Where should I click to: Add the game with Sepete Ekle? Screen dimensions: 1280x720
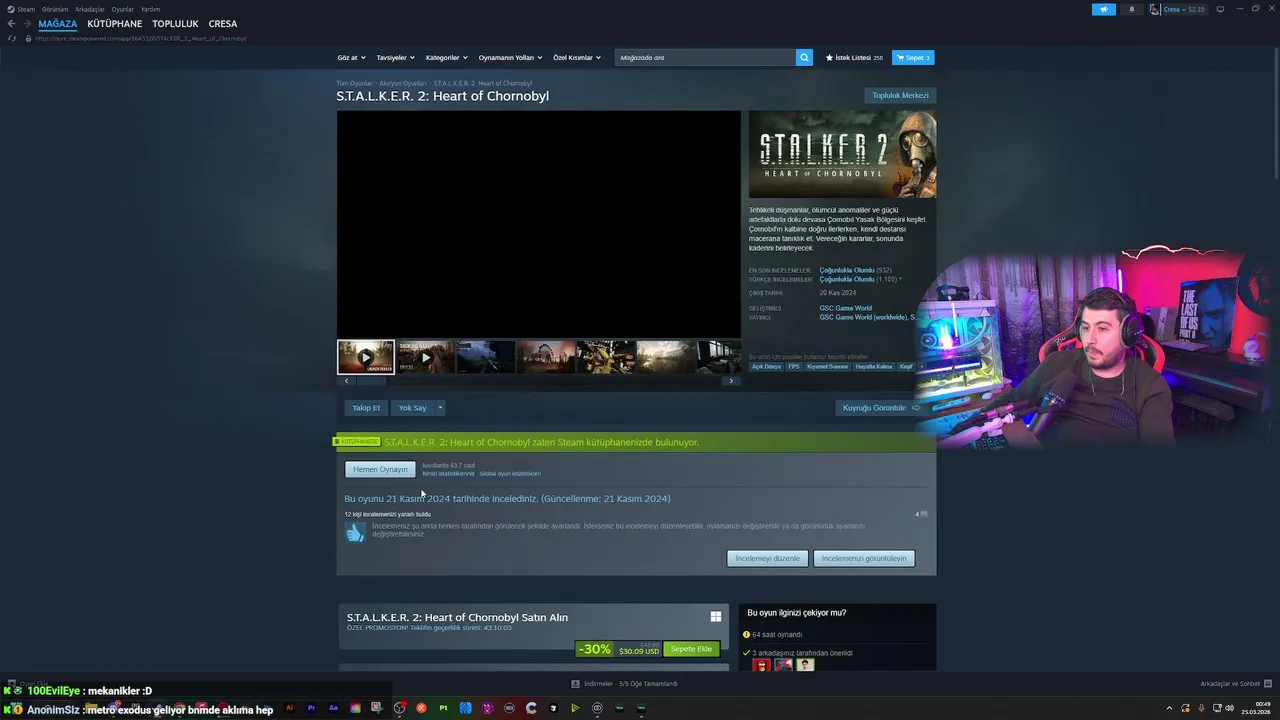[x=691, y=649]
